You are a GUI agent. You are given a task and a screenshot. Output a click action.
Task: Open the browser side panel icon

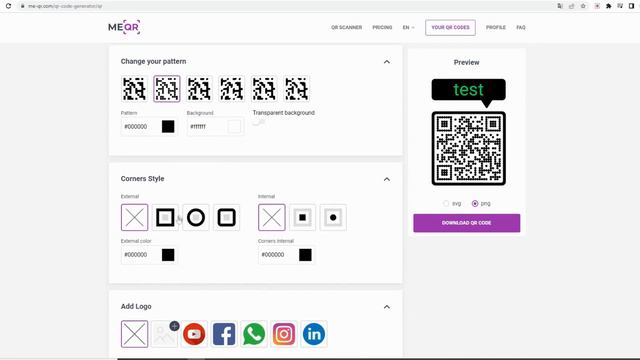(x=631, y=6)
